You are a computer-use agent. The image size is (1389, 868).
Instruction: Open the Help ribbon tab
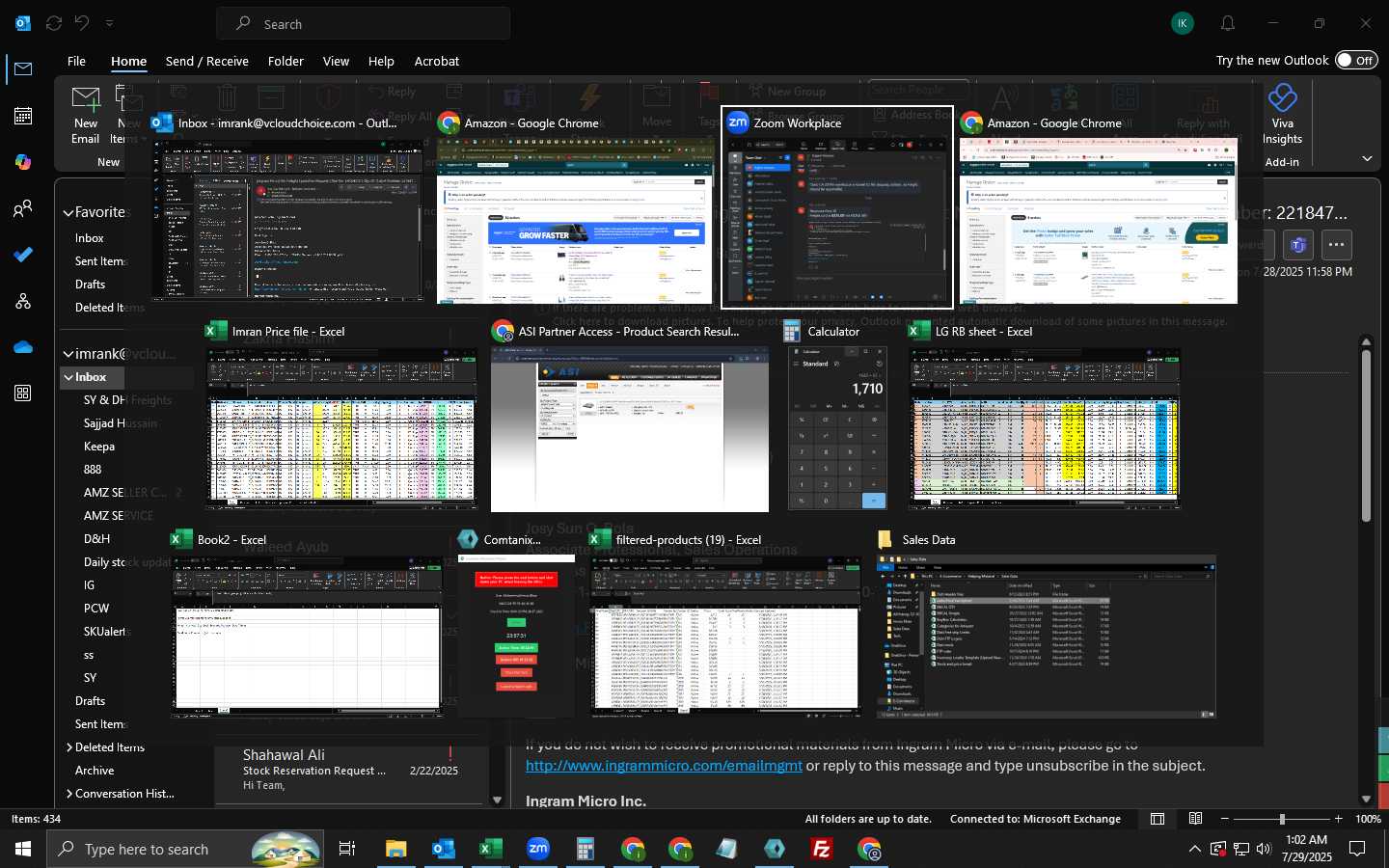(381, 61)
